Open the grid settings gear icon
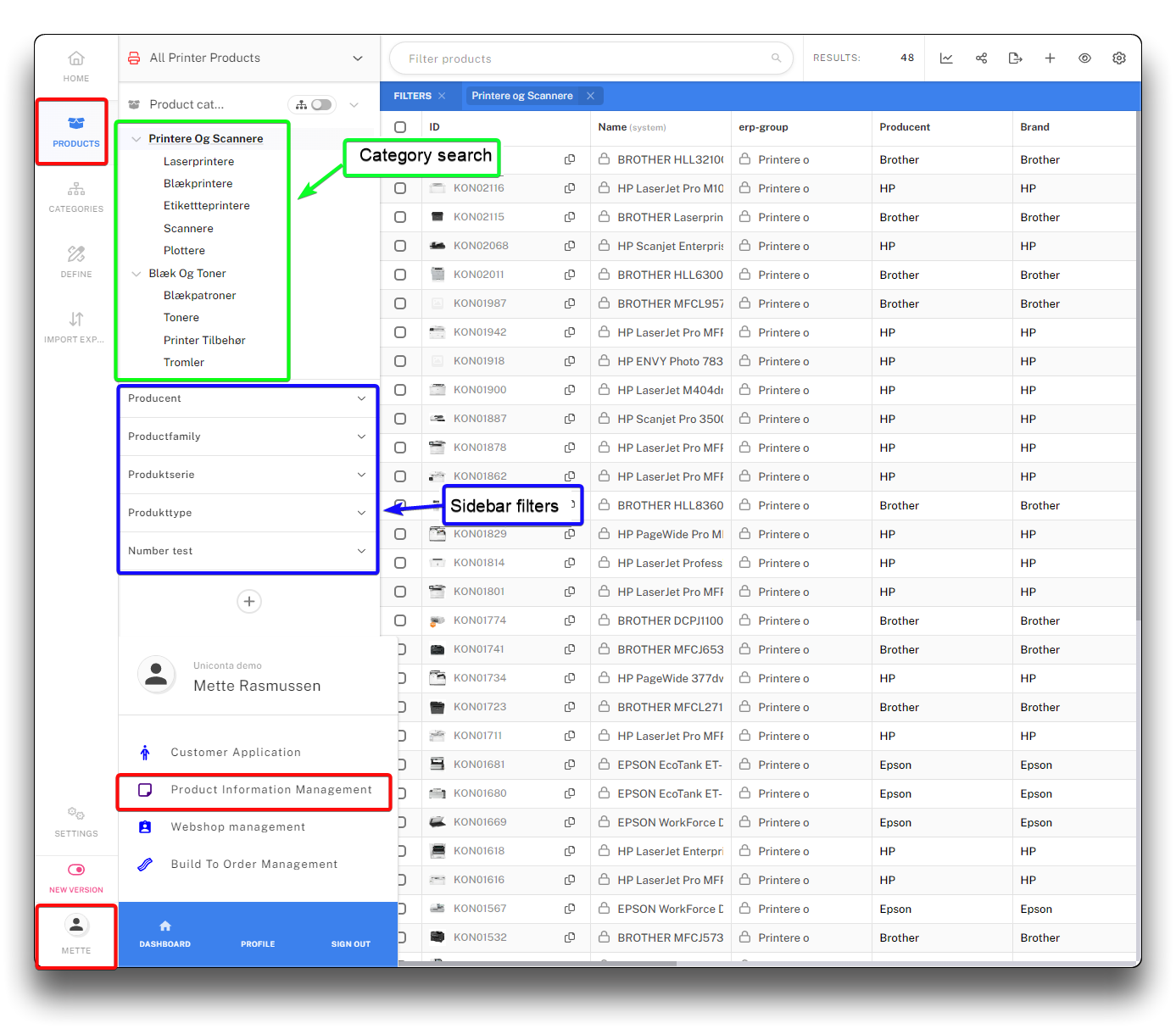Image resolution: width=1176 pixels, height=1029 pixels. pos(1119,58)
